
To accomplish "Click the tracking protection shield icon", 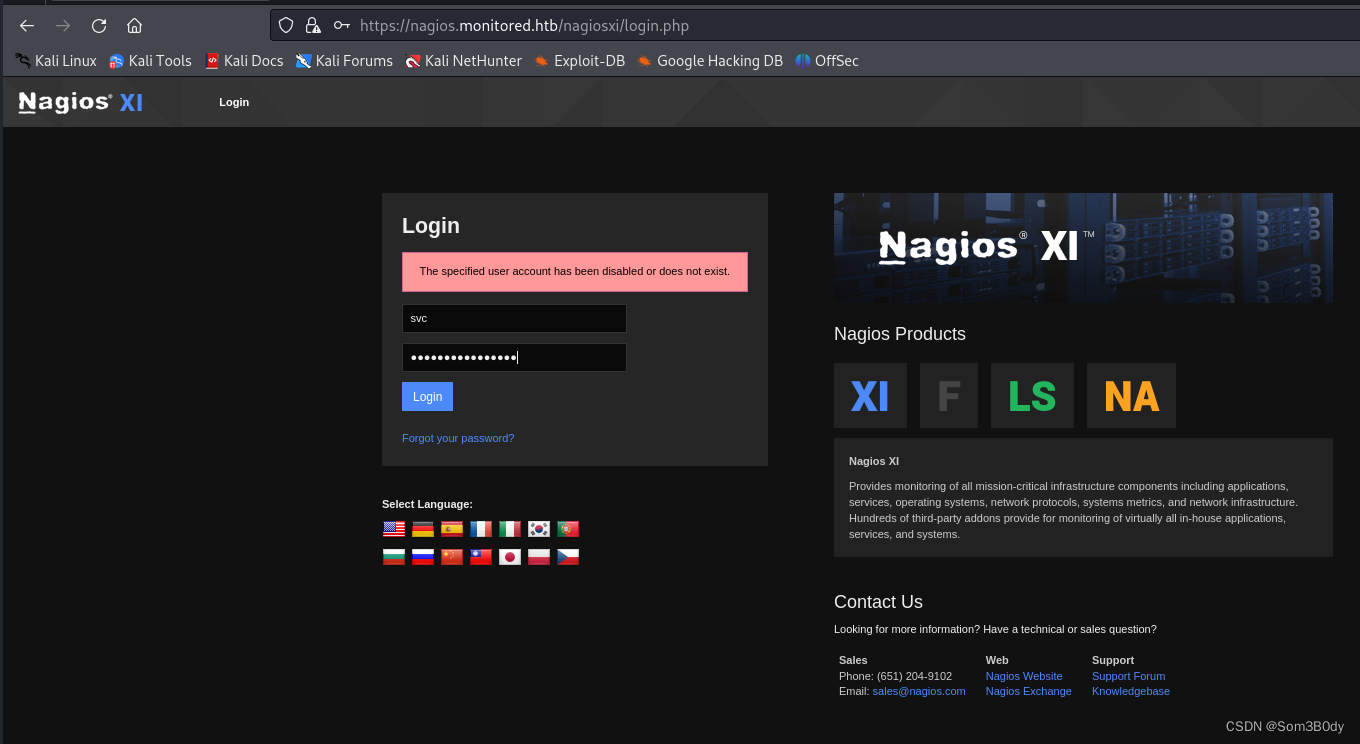I will pos(286,26).
